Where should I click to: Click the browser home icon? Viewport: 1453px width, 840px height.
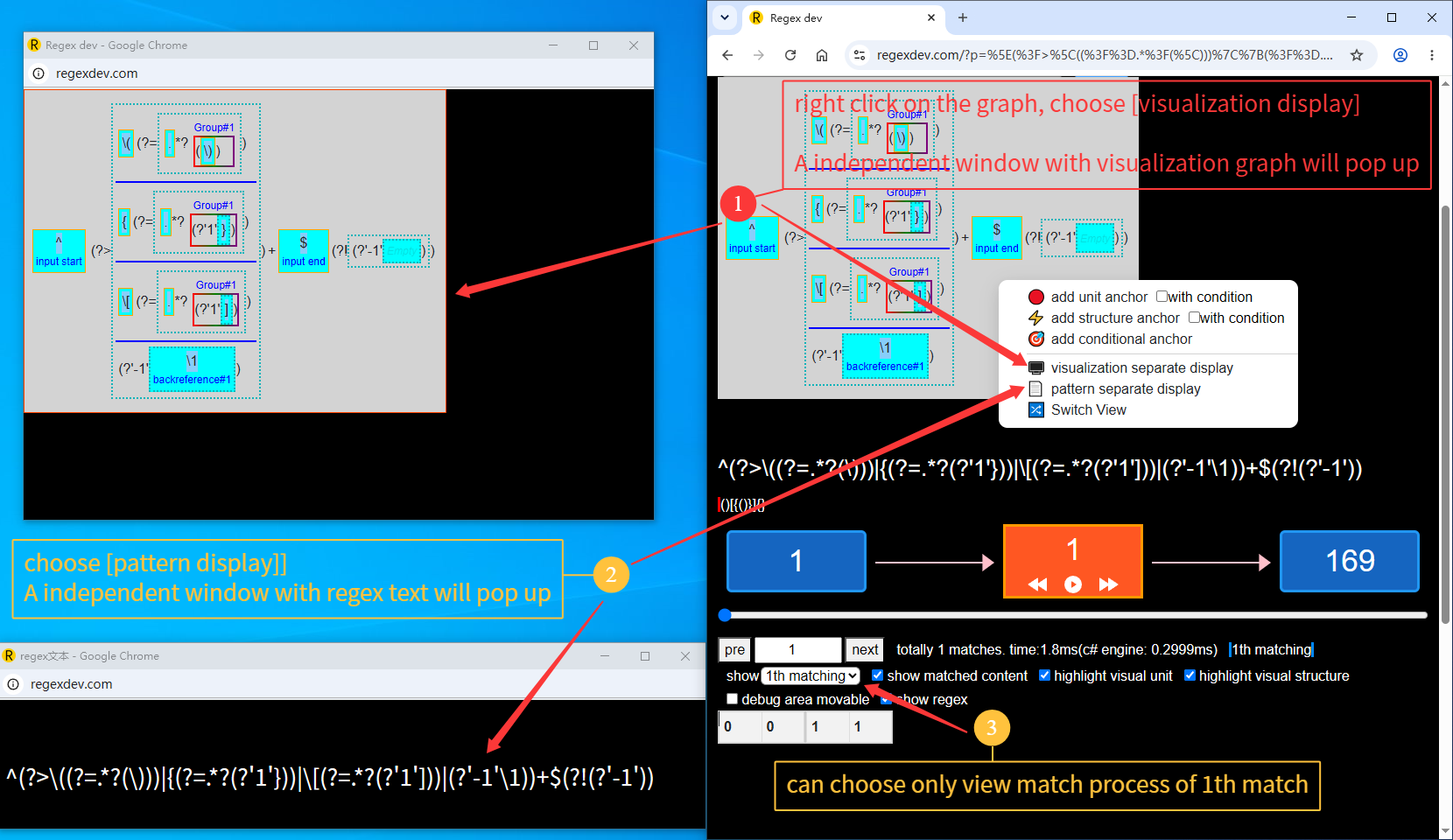click(822, 55)
